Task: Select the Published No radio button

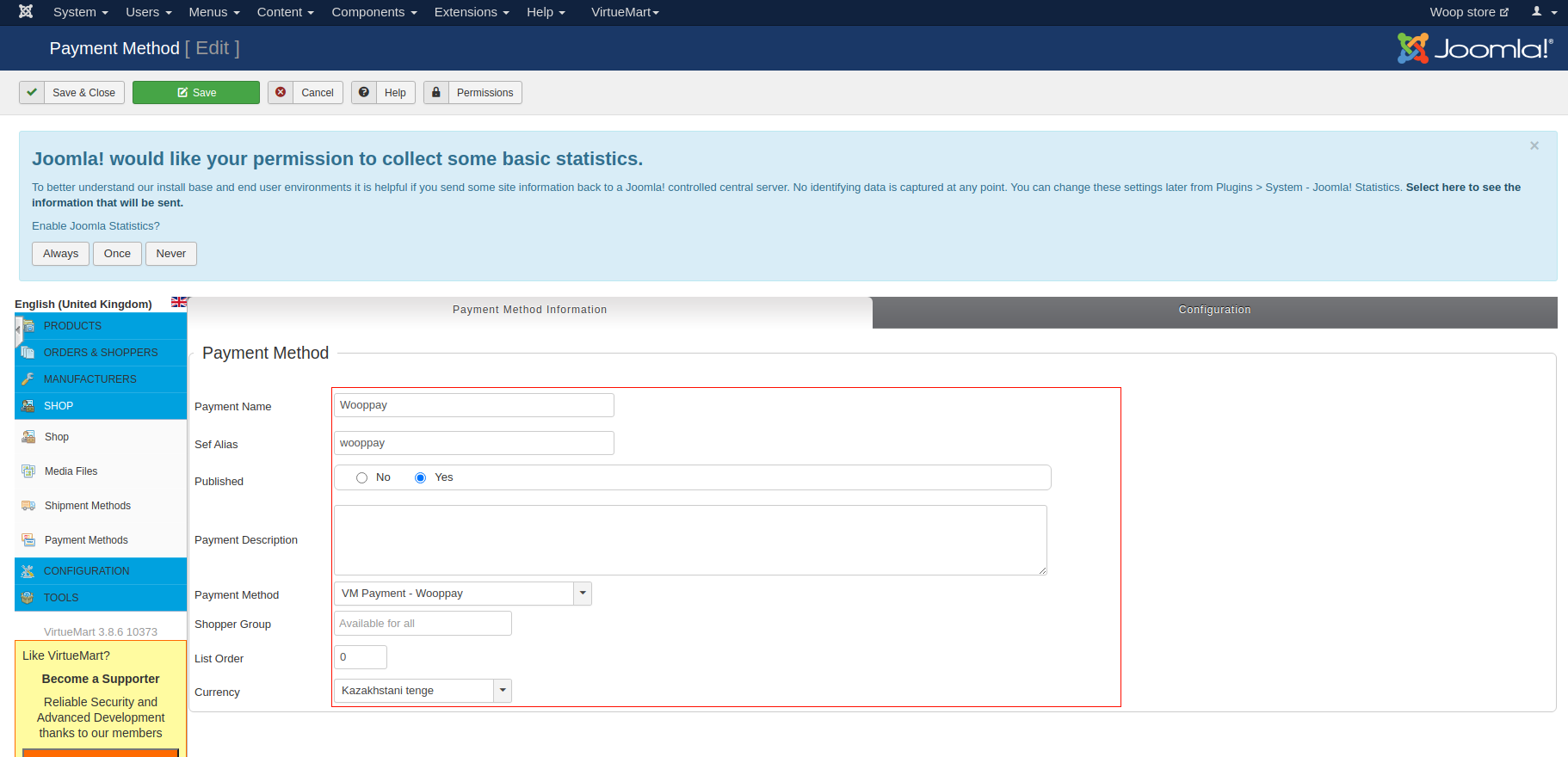Action: tap(361, 477)
